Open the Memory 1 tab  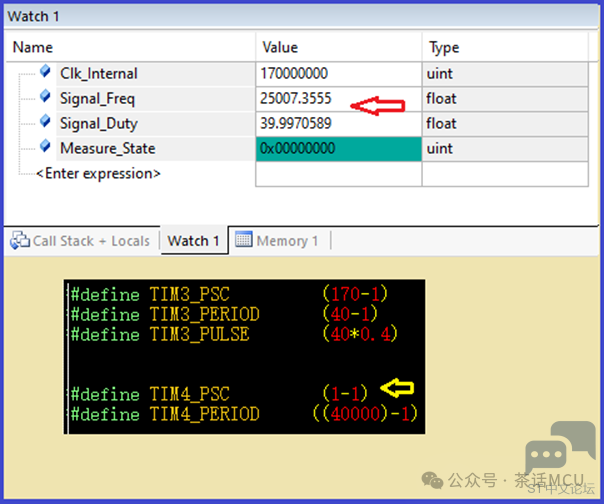coord(277,241)
